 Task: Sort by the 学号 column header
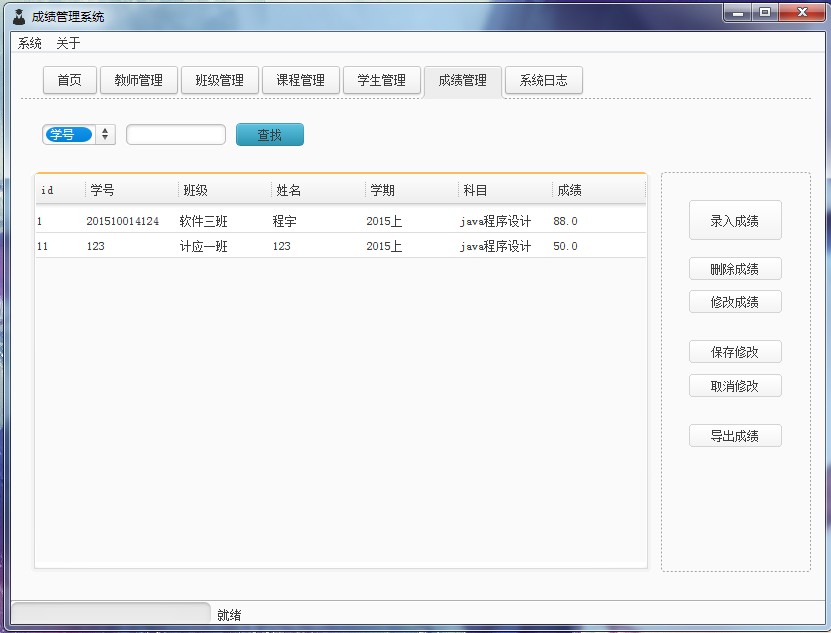pos(131,190)
